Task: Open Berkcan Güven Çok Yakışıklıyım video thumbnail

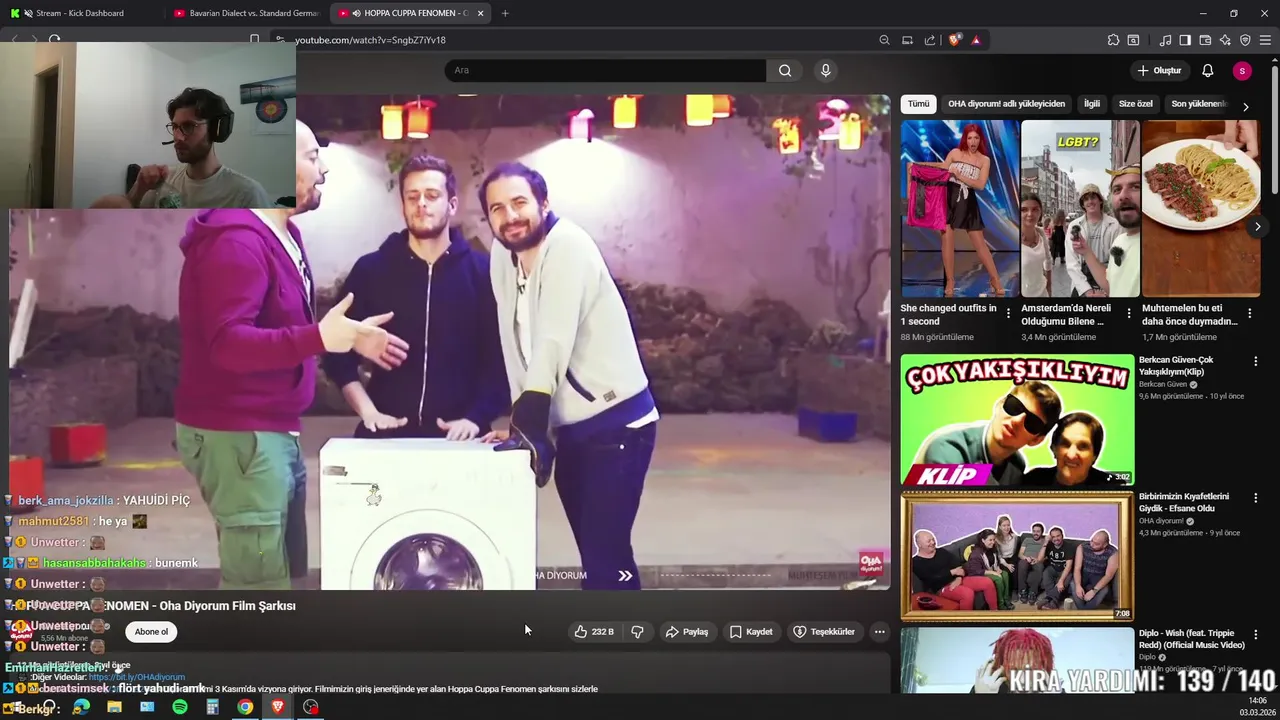Action: point(1017,420)
